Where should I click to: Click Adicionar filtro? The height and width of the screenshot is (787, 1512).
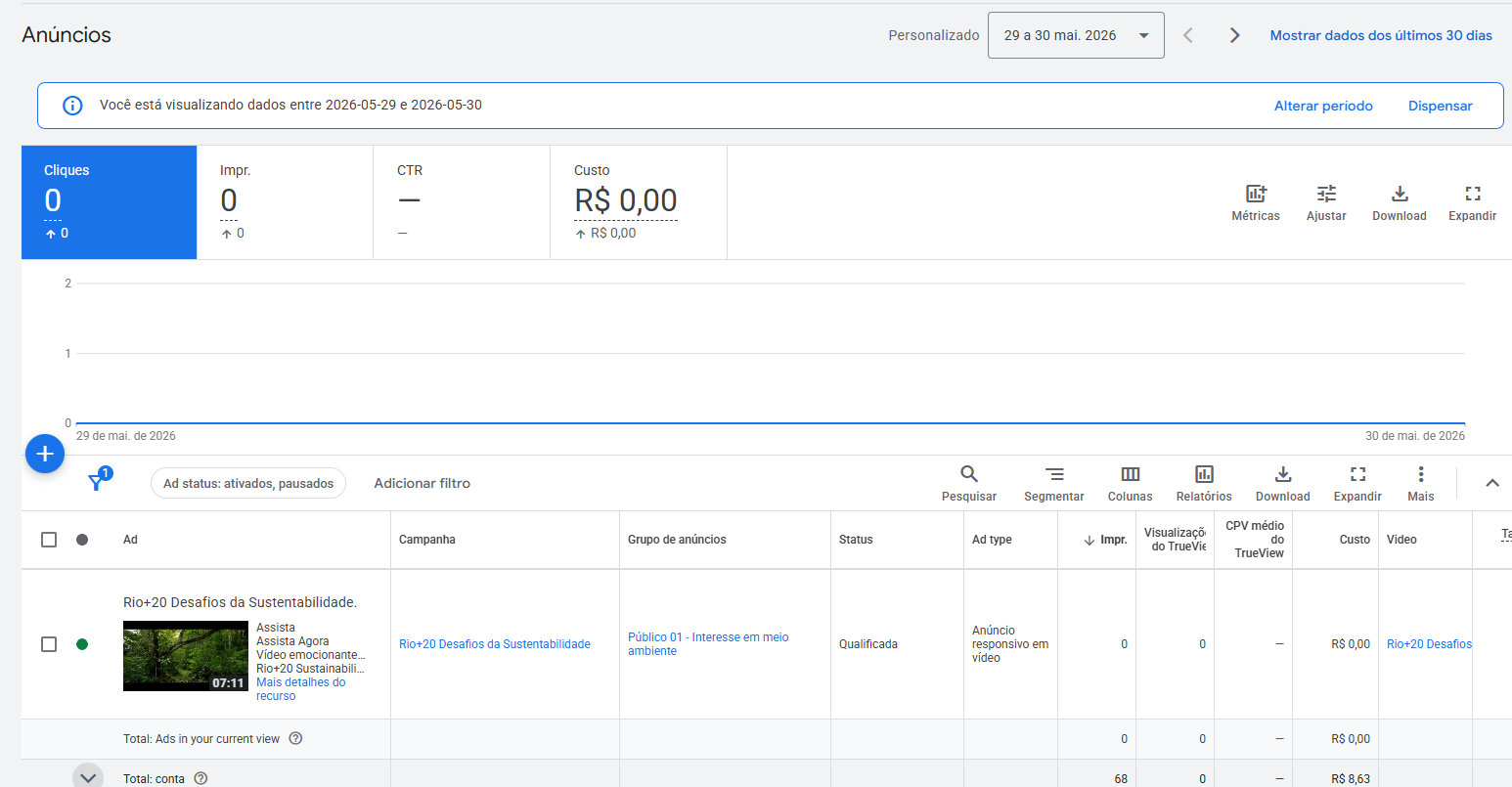point(422,483)
